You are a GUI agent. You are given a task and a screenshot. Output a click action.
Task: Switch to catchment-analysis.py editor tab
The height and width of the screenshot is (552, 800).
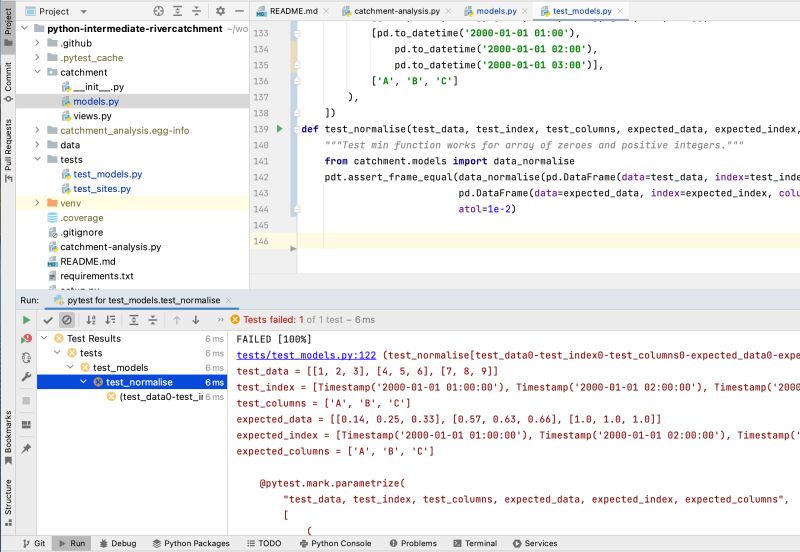[396, 11]
